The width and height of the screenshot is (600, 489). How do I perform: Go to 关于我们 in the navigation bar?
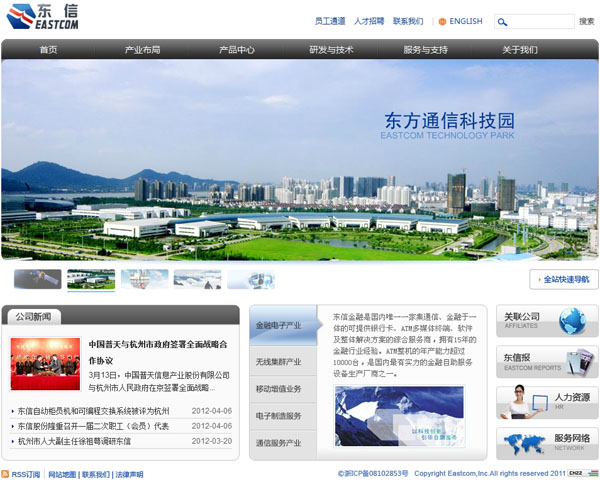click(519, 49)
